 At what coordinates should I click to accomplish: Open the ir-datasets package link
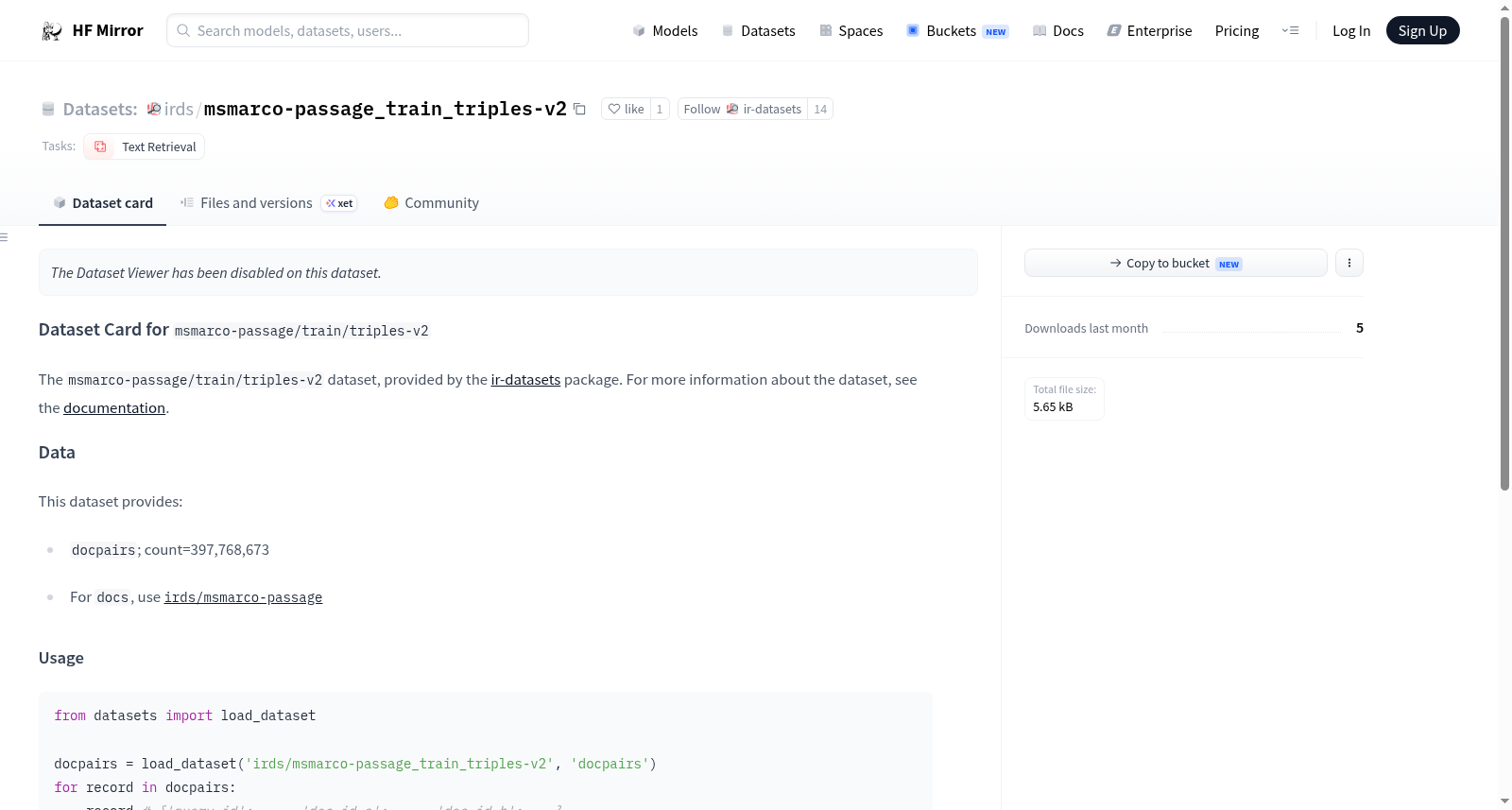525,380
